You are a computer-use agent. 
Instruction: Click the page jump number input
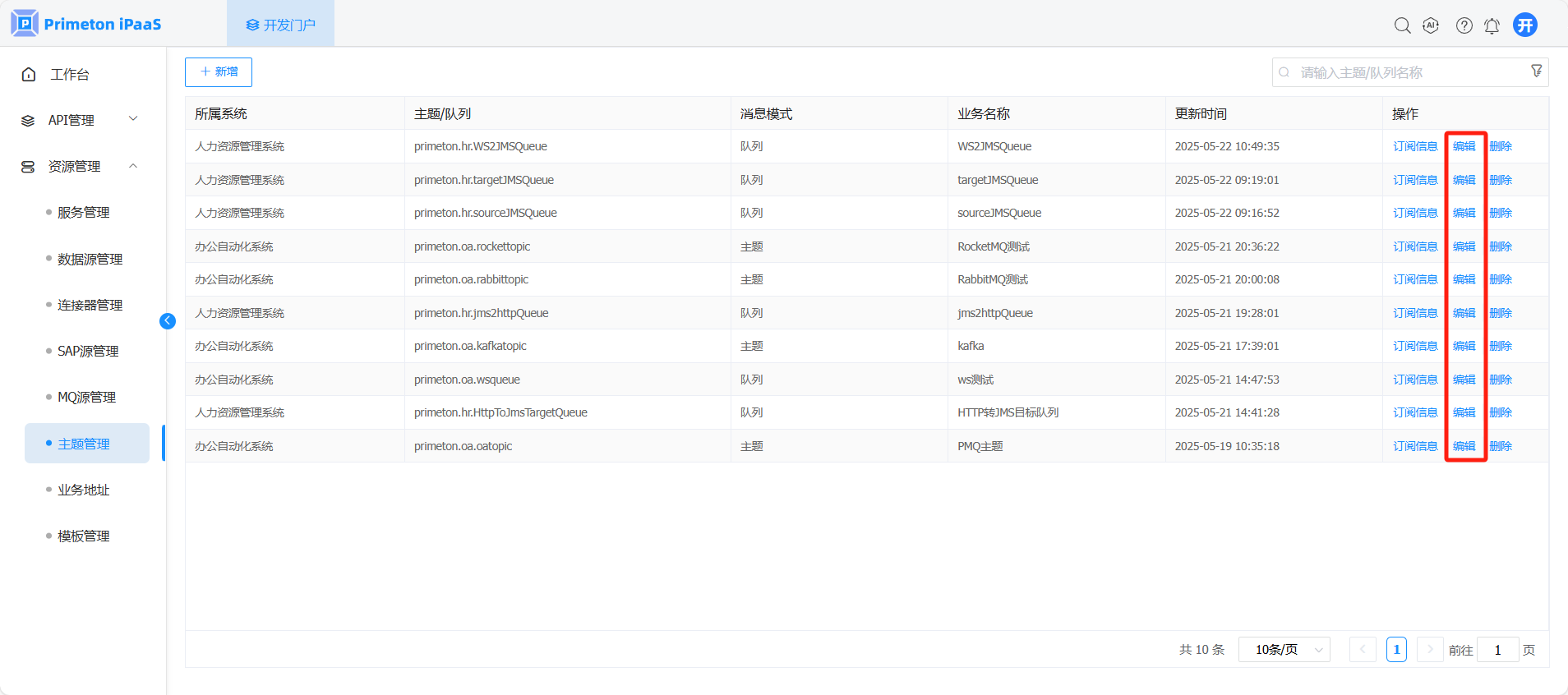pyautogui.click(x=1497, y=650)
